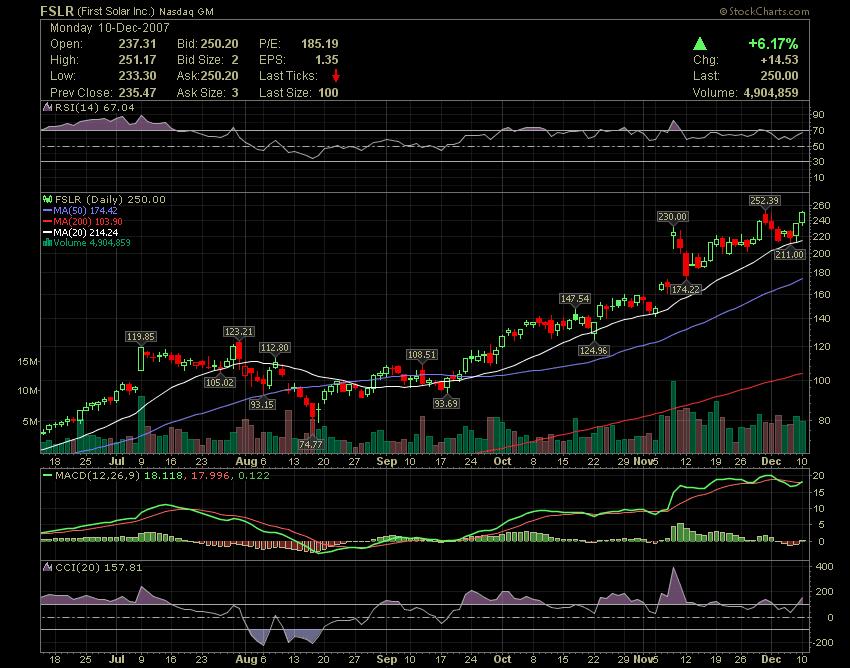The image size is (850, 668).
Task: Click the 123.21 price callout
Action: [239, 331]
